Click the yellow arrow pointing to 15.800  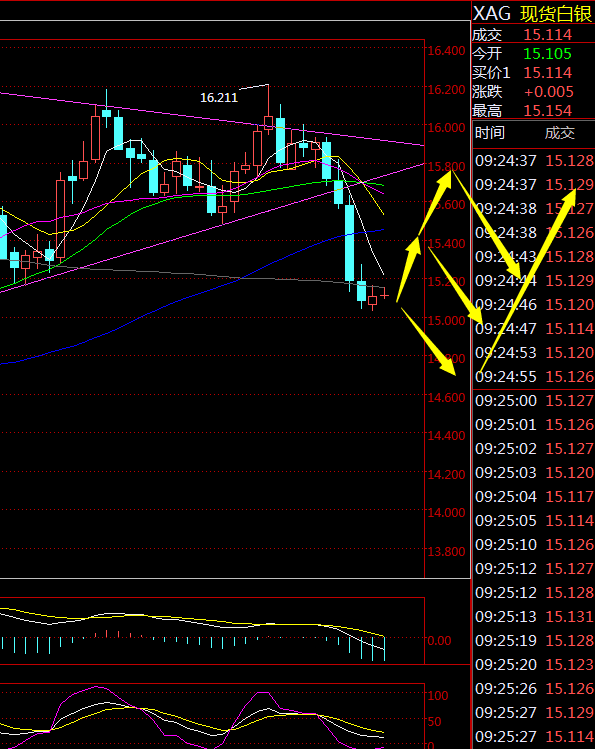(436, 203)
